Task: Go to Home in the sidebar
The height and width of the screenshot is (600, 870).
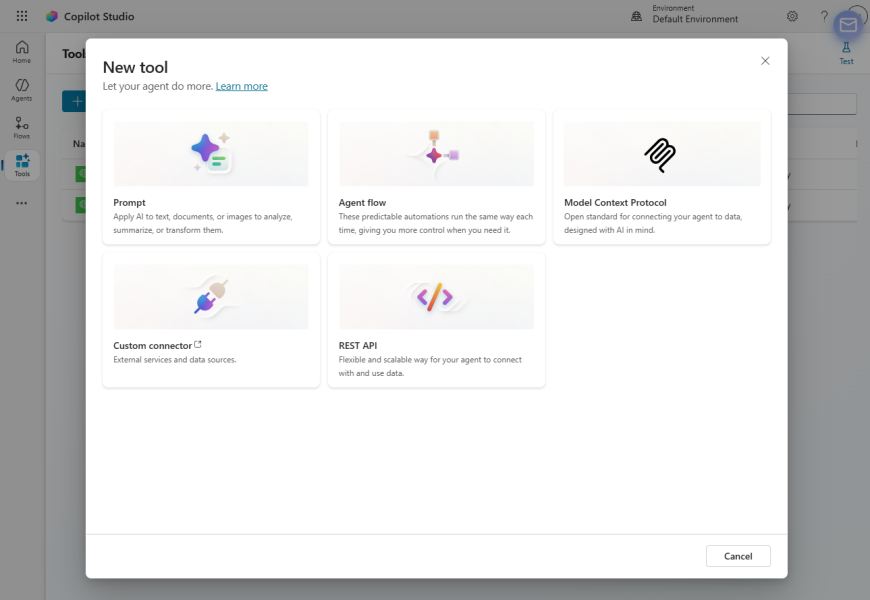Action: pyautogui.click(x=22, y=52)
